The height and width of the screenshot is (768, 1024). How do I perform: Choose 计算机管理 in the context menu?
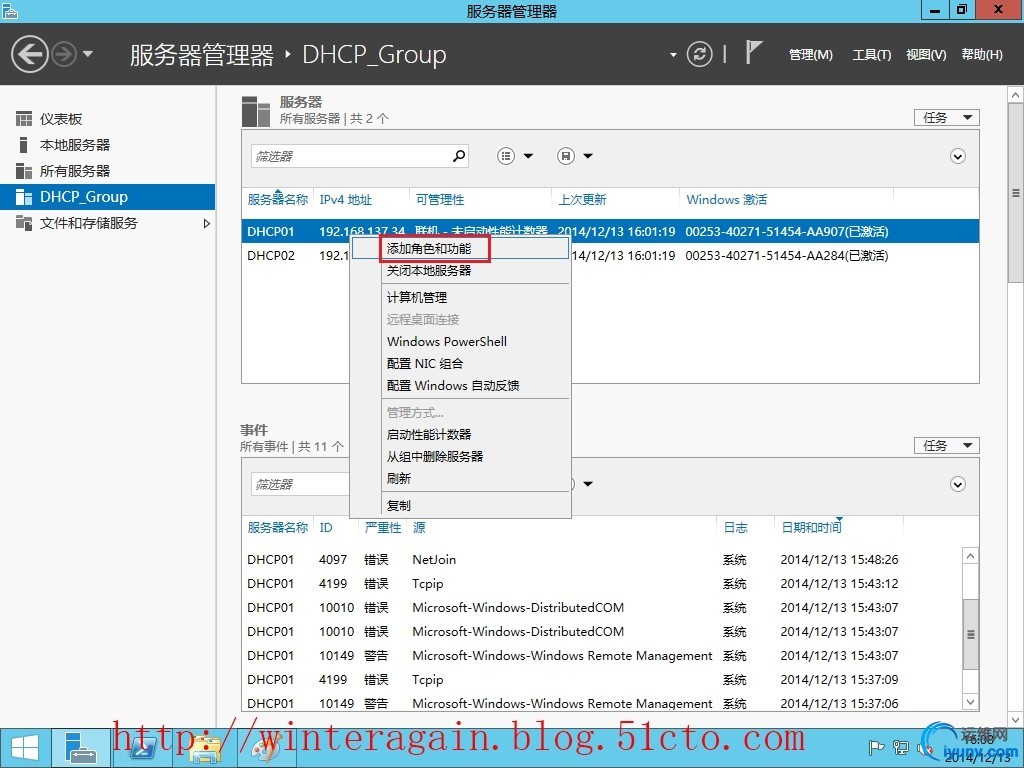pos(460,298)
